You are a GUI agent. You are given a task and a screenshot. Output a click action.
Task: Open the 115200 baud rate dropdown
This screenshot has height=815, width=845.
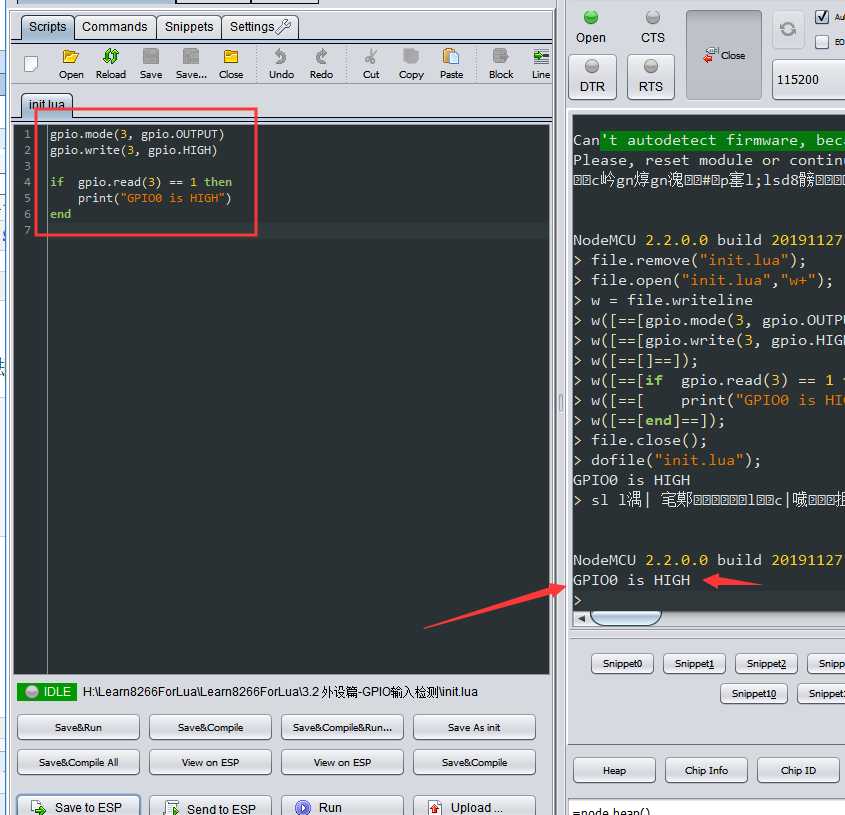[x=808, y=80]
